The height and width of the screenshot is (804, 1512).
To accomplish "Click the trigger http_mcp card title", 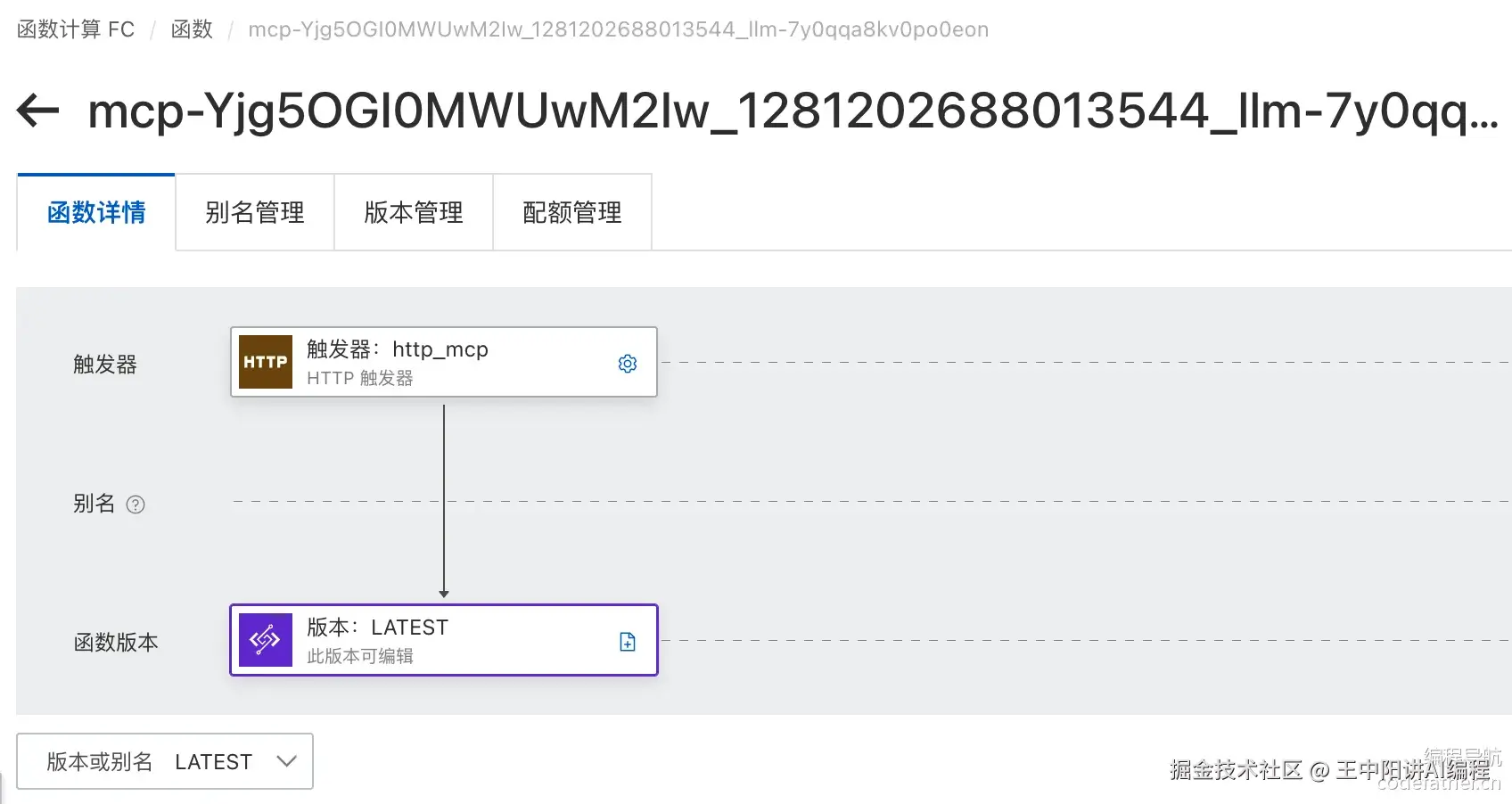I will [x=398, y=349].
